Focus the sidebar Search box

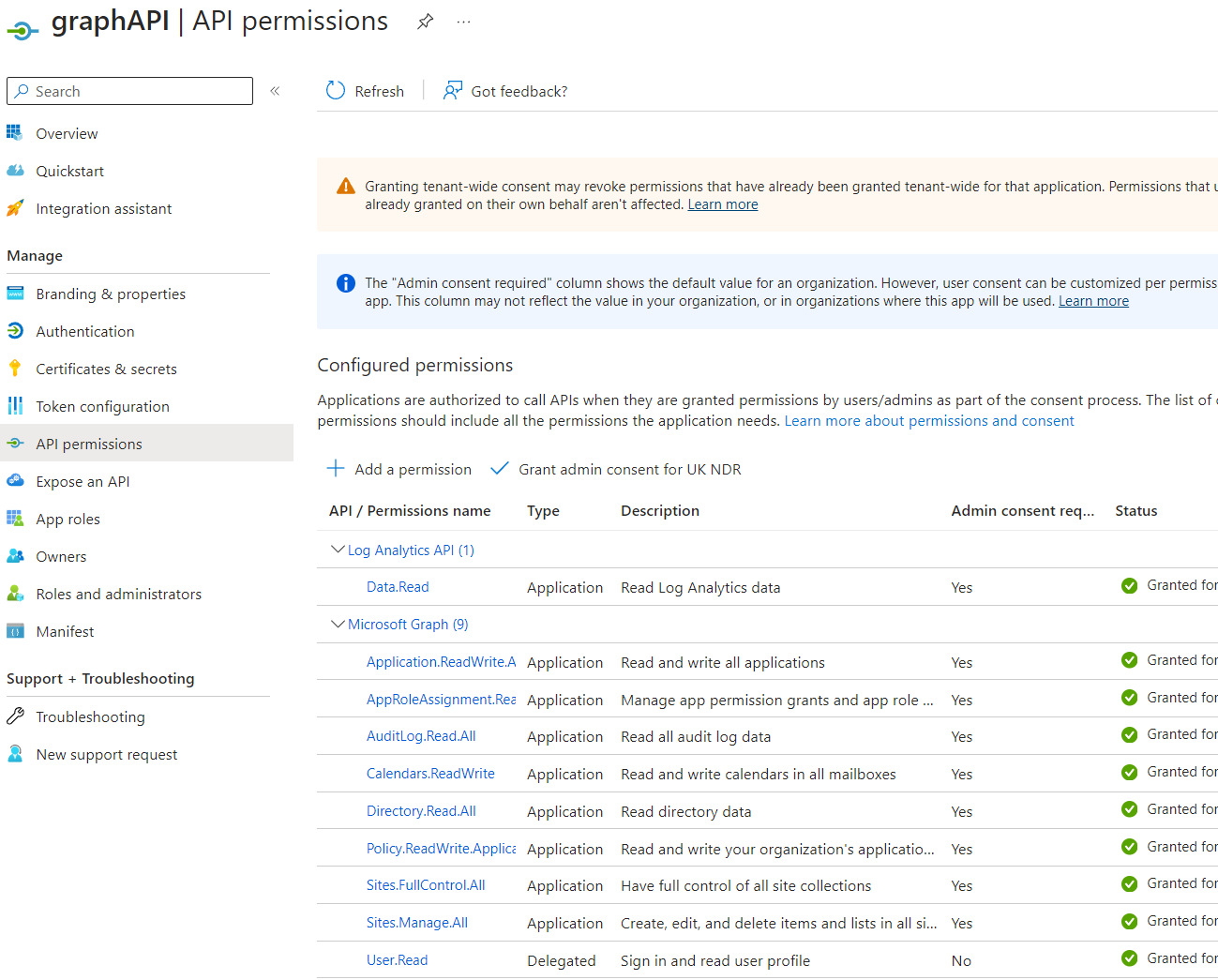tap(129, 91)
